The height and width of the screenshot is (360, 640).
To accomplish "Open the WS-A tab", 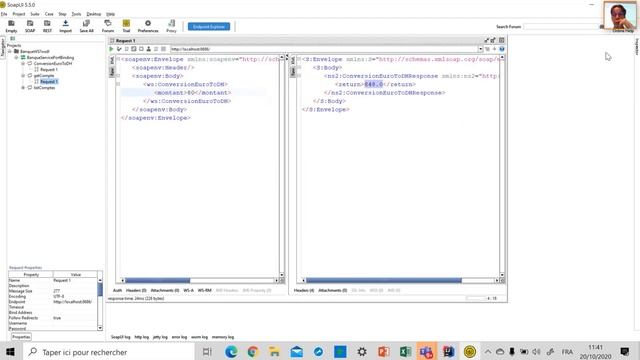I will [188, 290].
